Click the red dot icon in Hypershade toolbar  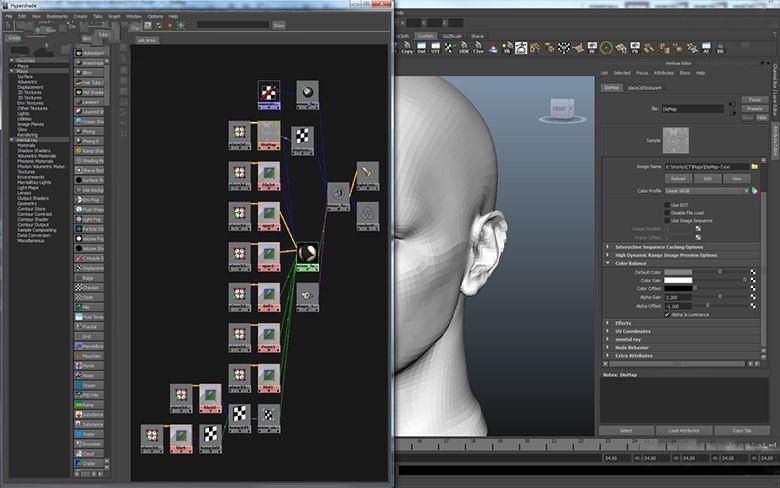[x=170, y=25]
